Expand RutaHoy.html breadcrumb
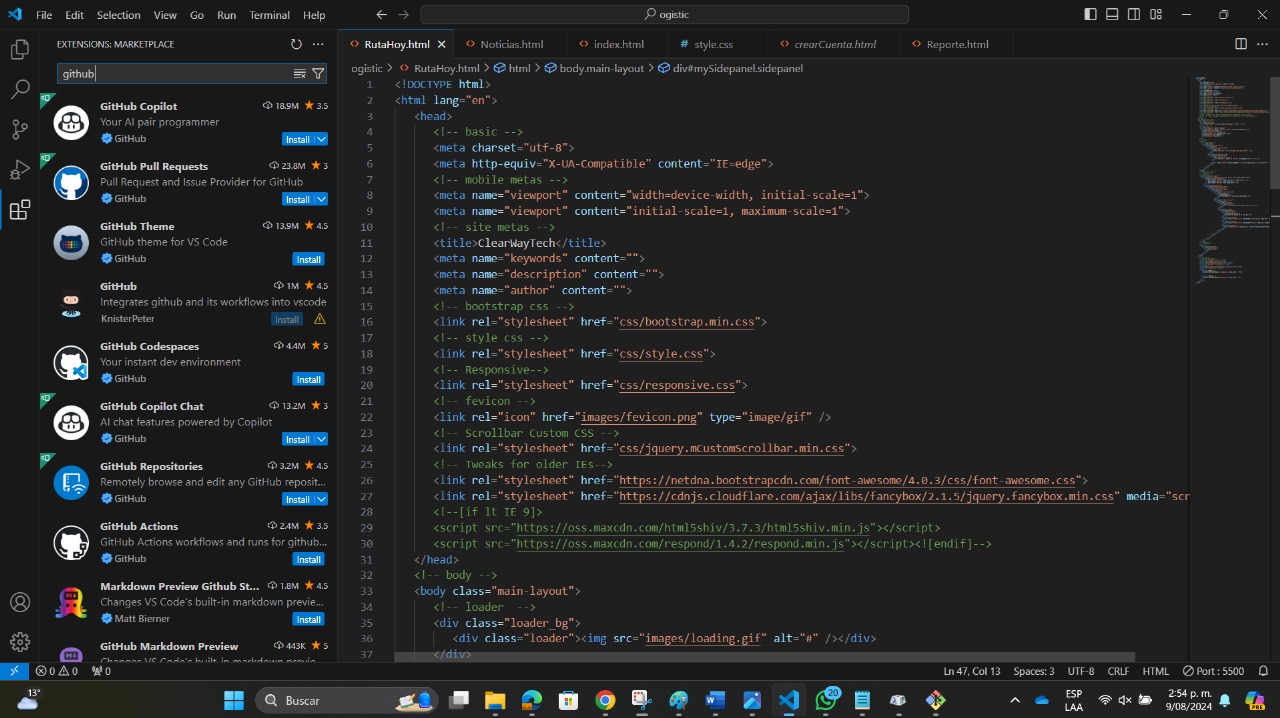This screenshot has width=1280, height=718. [x=439, y=68]
